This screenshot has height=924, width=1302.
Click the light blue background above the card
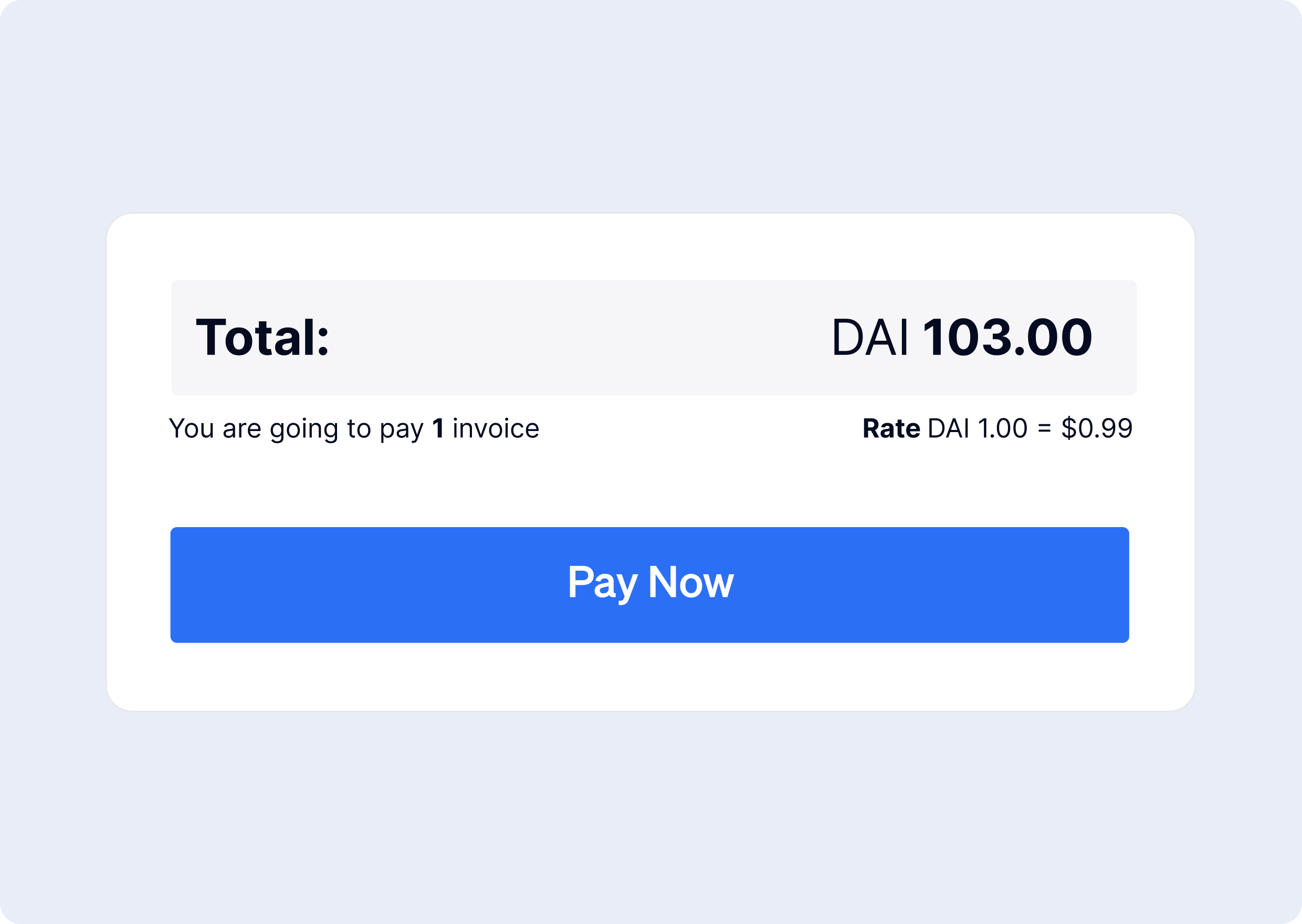[649, 102]
